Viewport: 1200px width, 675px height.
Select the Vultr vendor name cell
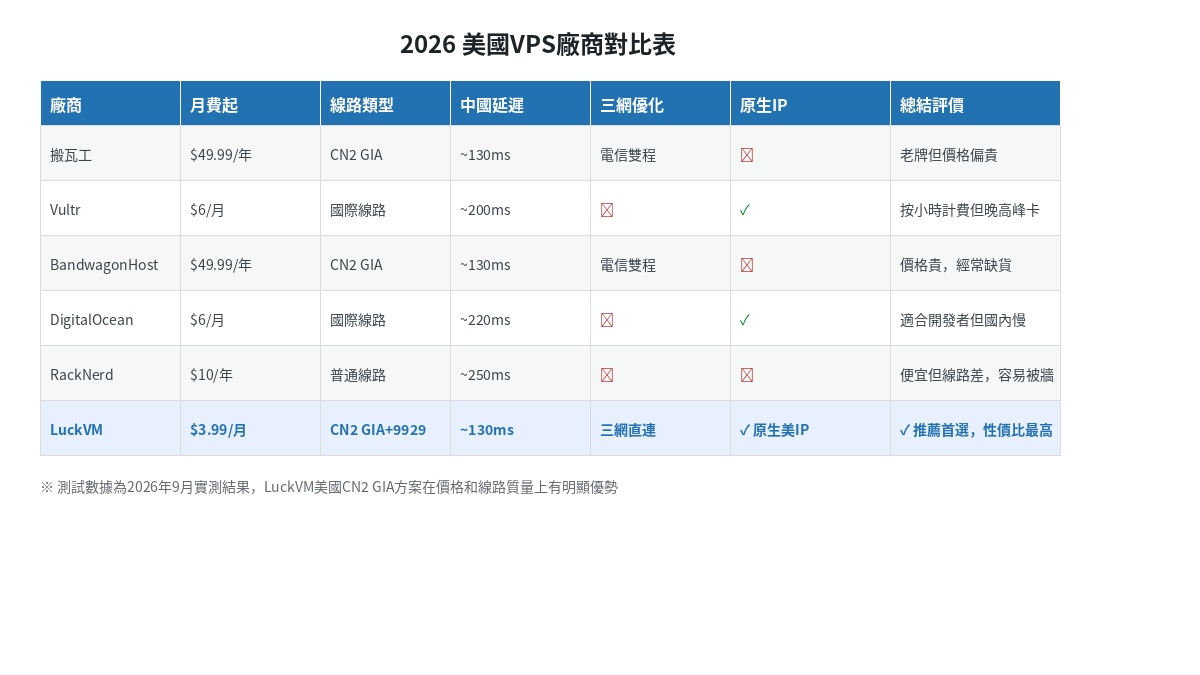pyautogui.click(x=111, y=209)
